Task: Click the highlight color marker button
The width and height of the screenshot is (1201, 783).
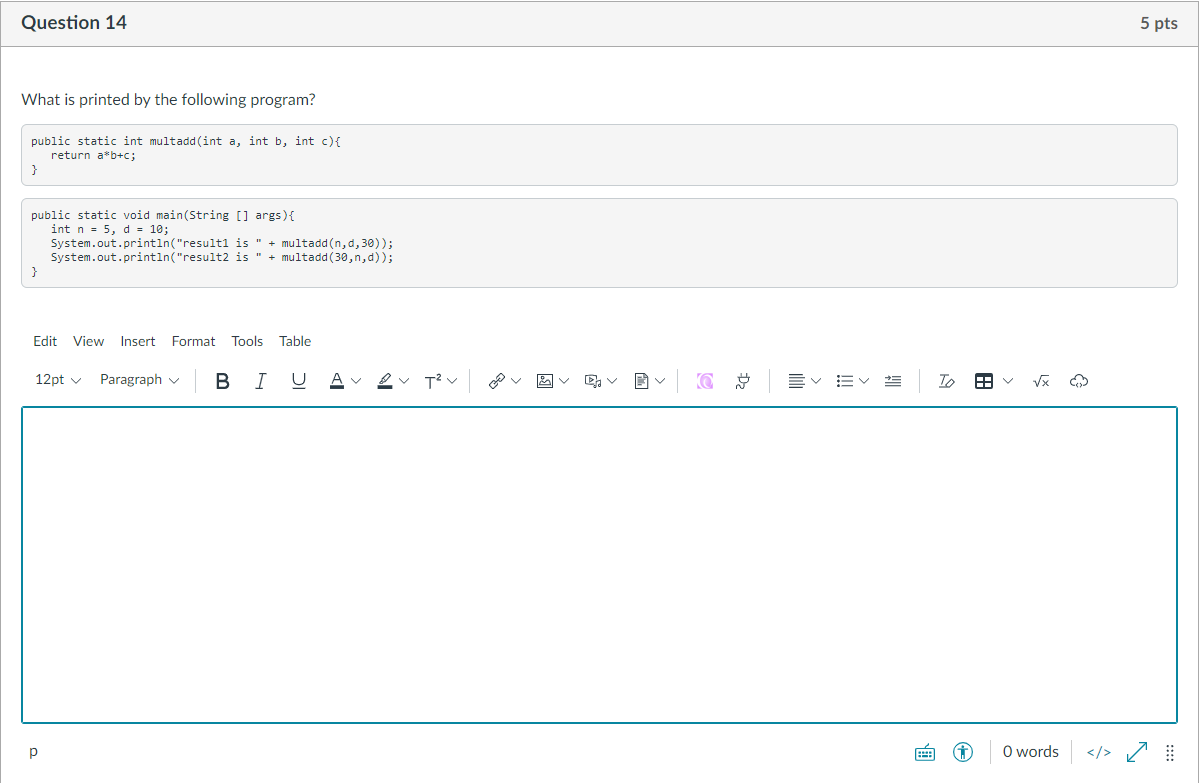Action: coord(385,380)
